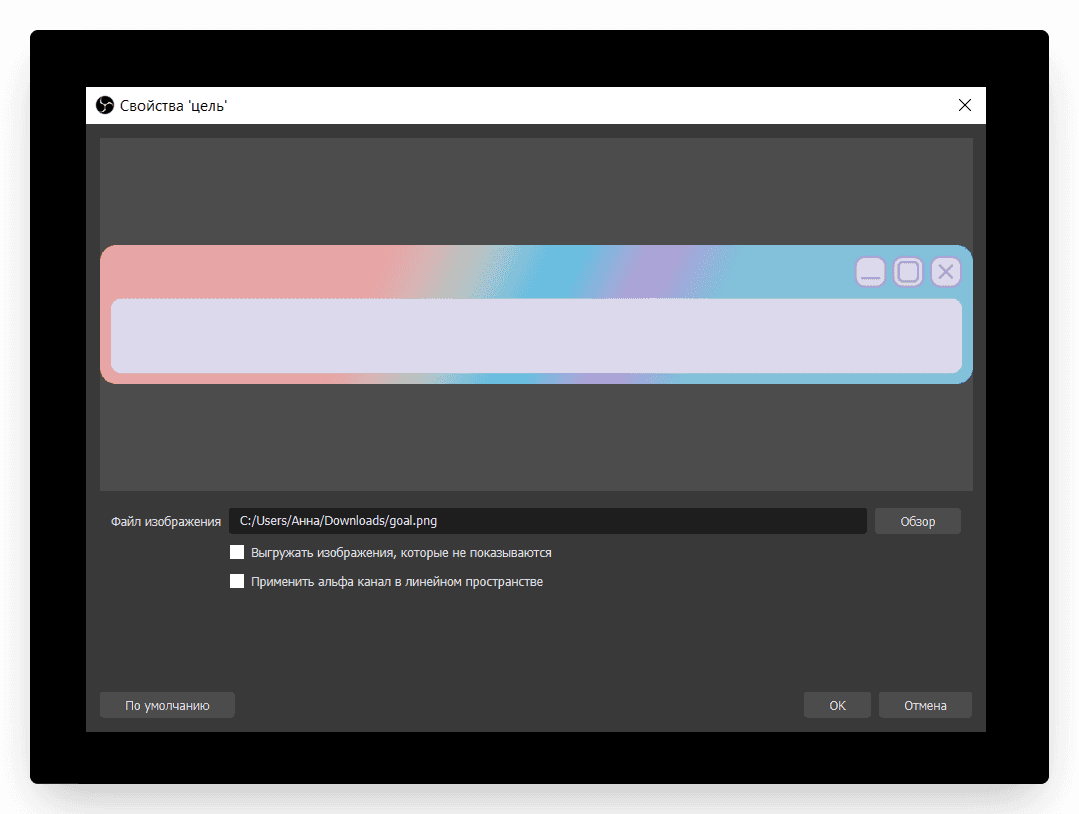Image resolution: width=1079 pixels, height=814 pixels.
Task: Reset settings with По умолчанию button
Action: pos(167,705)
